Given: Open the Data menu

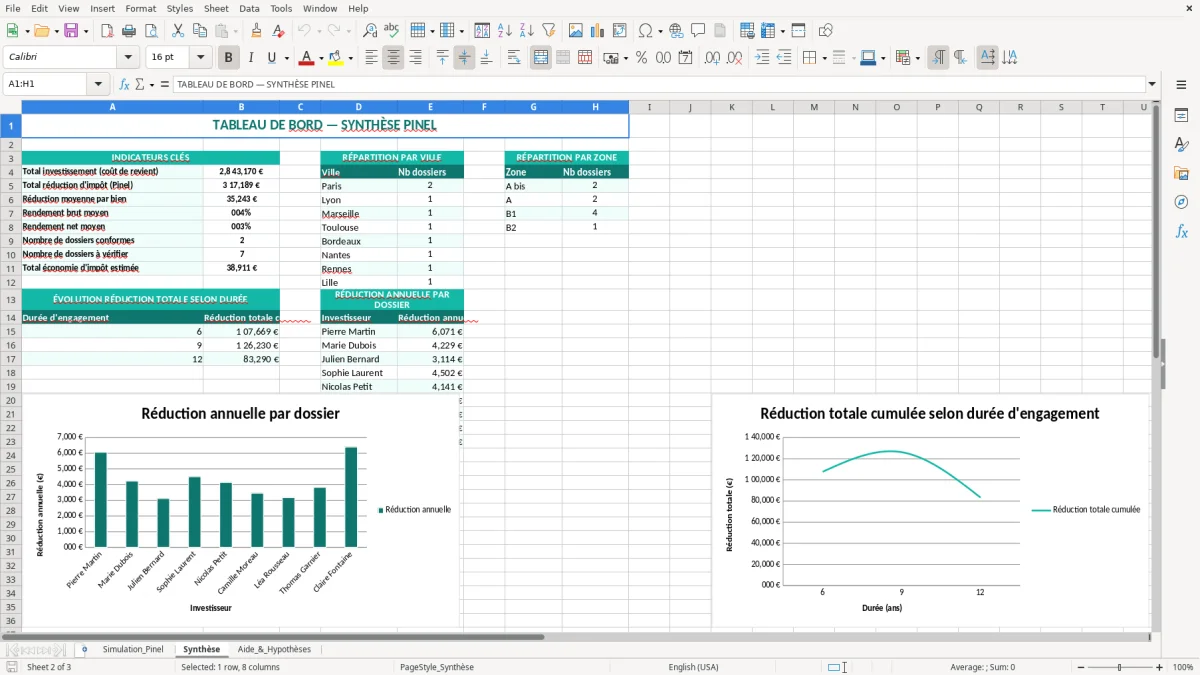Looking at the screenshot, I should (x=249, y=8).
